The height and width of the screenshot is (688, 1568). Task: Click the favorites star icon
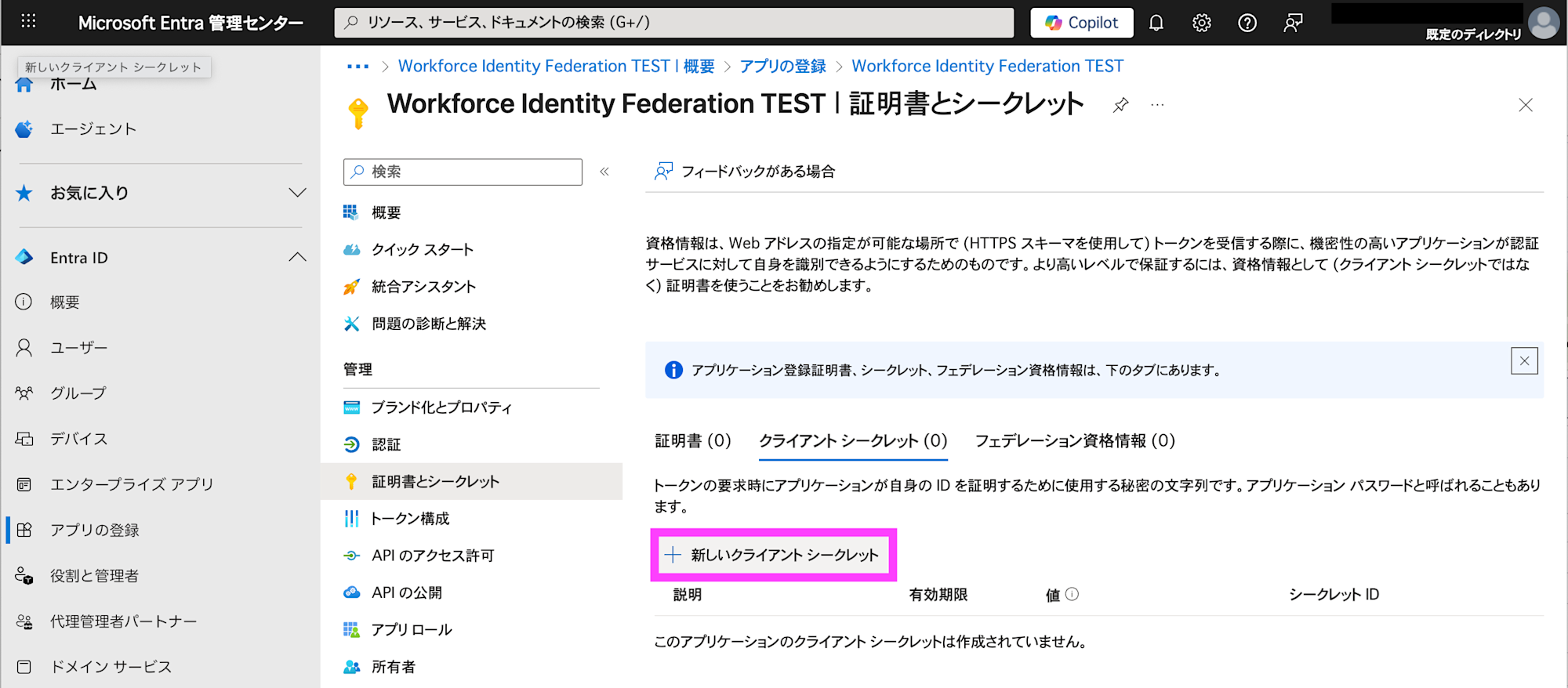coord(24,193)
